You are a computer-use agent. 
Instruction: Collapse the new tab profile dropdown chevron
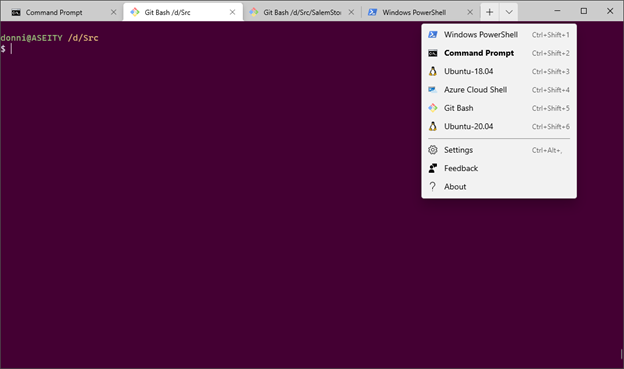509,12
